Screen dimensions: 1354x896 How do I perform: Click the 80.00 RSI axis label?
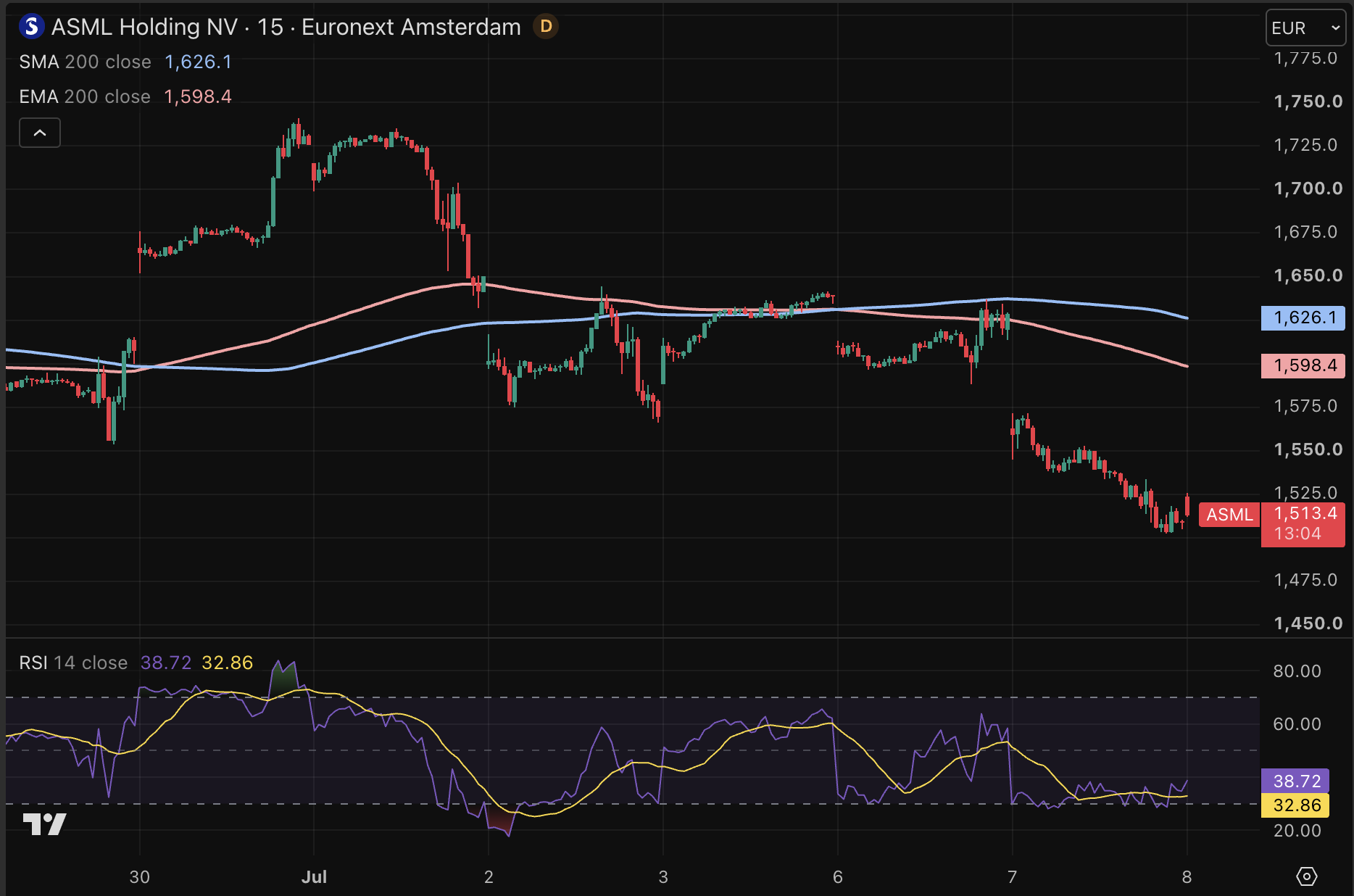click(x=1297, y=671)
